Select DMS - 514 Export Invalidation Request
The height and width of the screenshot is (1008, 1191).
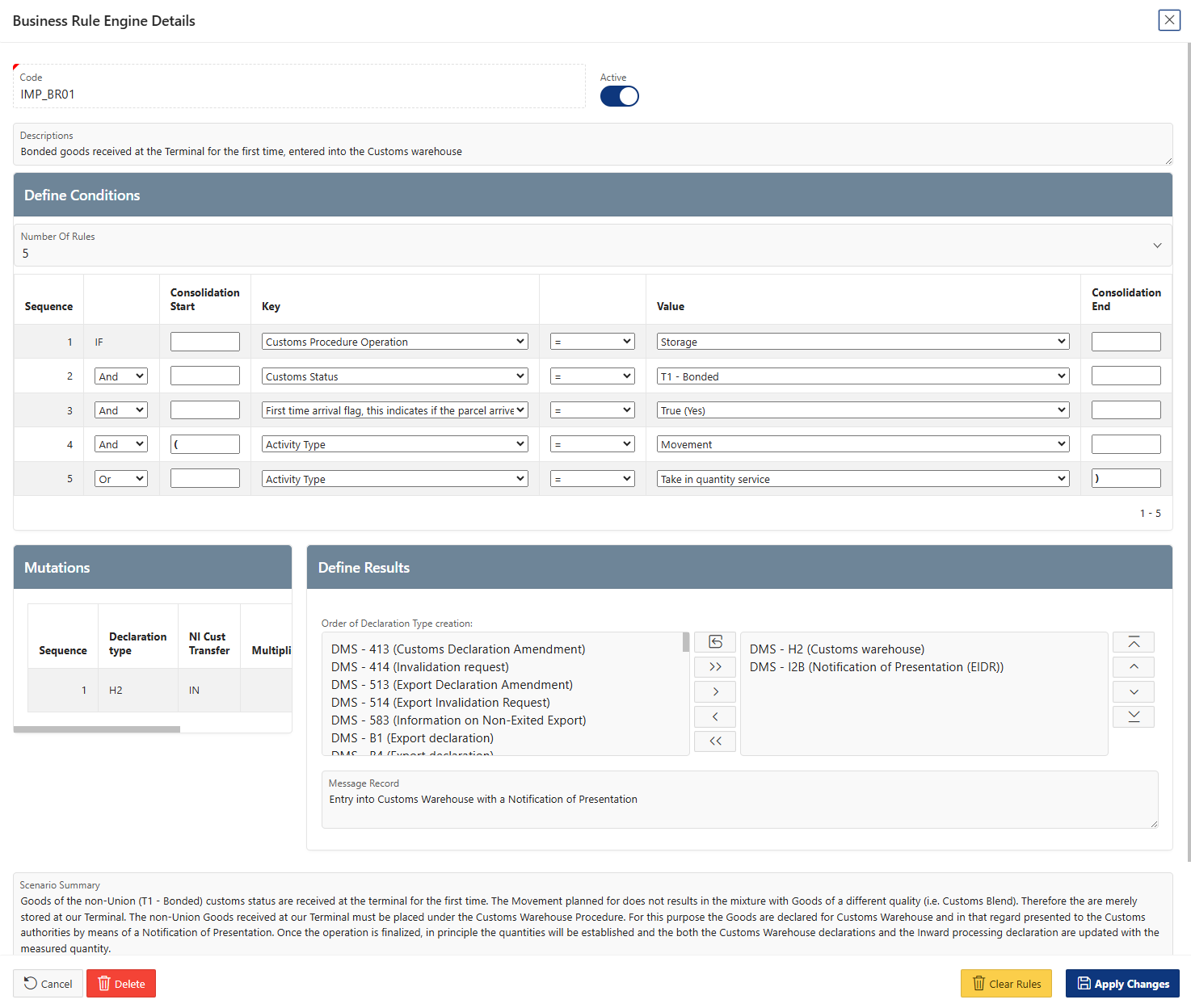click(x=440, y=703)
